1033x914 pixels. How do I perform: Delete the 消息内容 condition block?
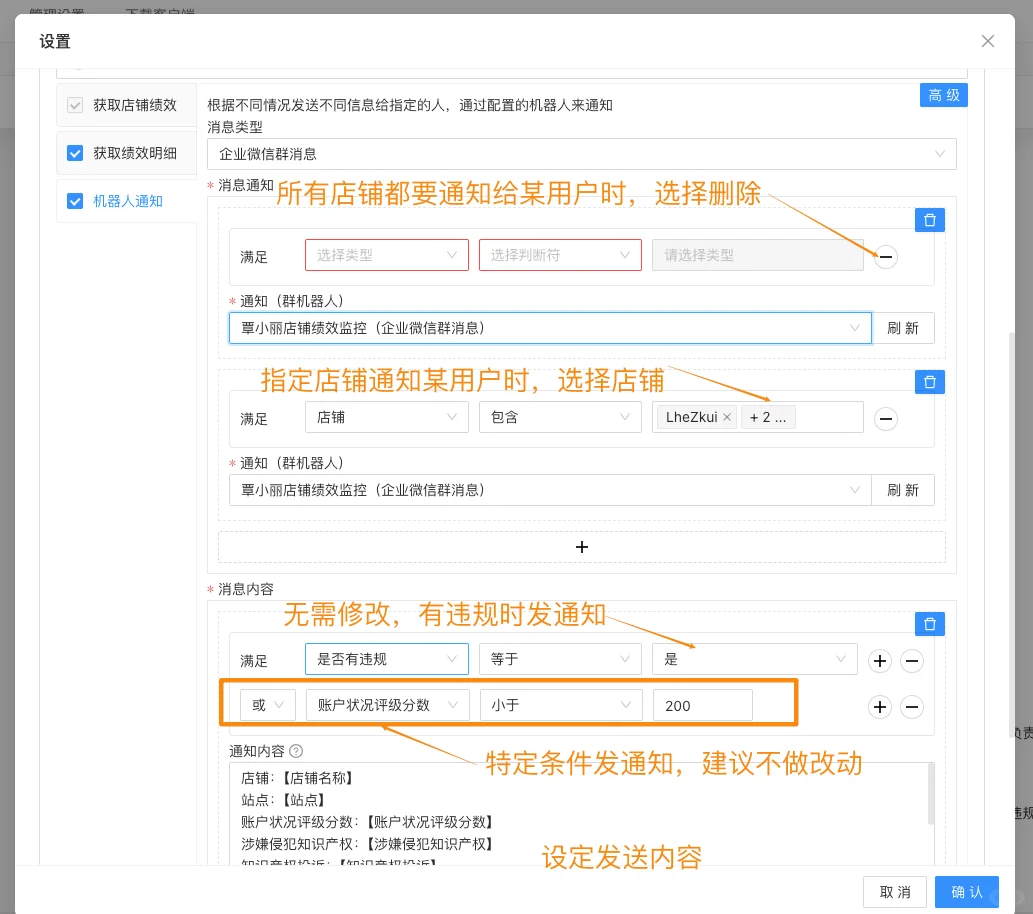pos(929,623)
